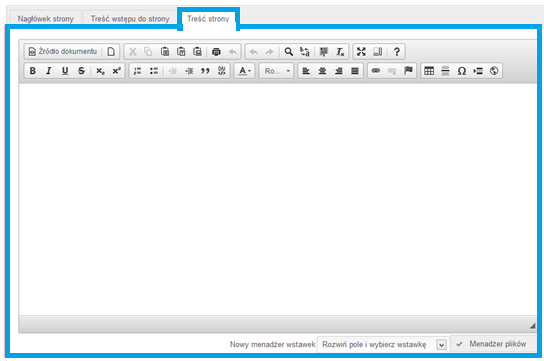Switch to Treść wstępu do strony tab
Screen dimensions: 544x361
(130, 19)
